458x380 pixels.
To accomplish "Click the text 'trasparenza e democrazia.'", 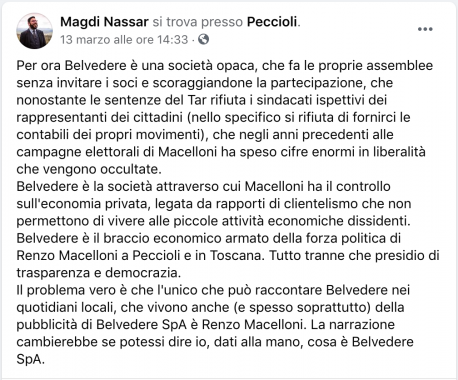I will (x=99, y=273).
